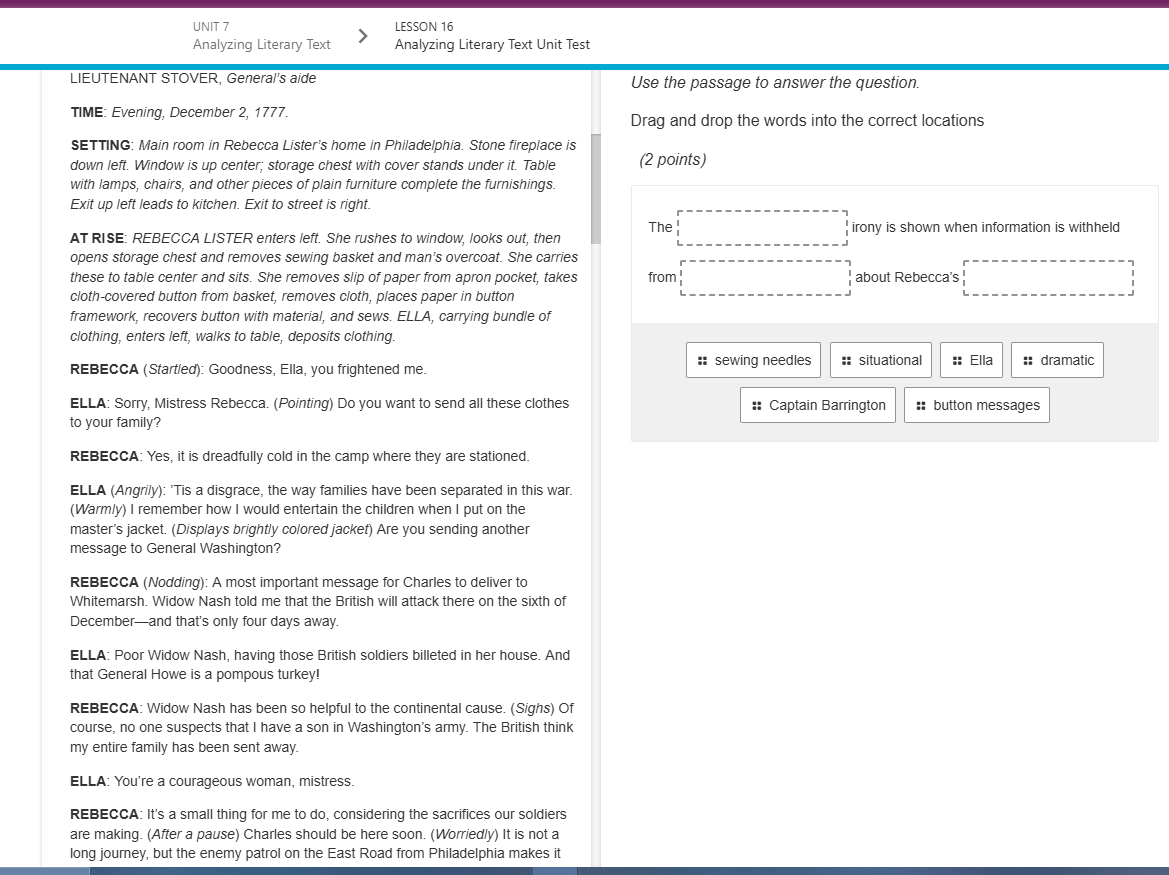Click the grip icon on button messages

tap(921, 405)
